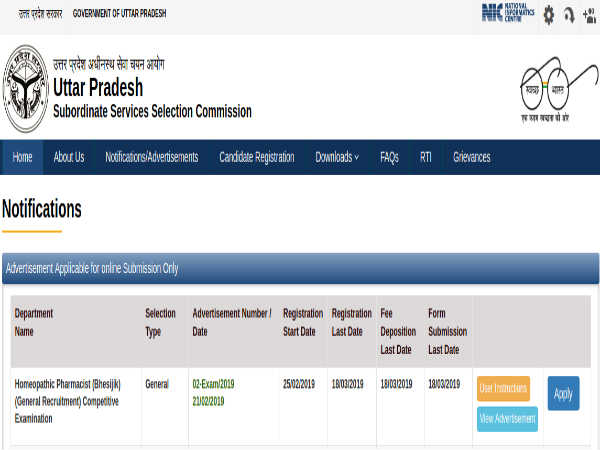Expand the Downloads dropdown menu

click(x=337, y=157)
